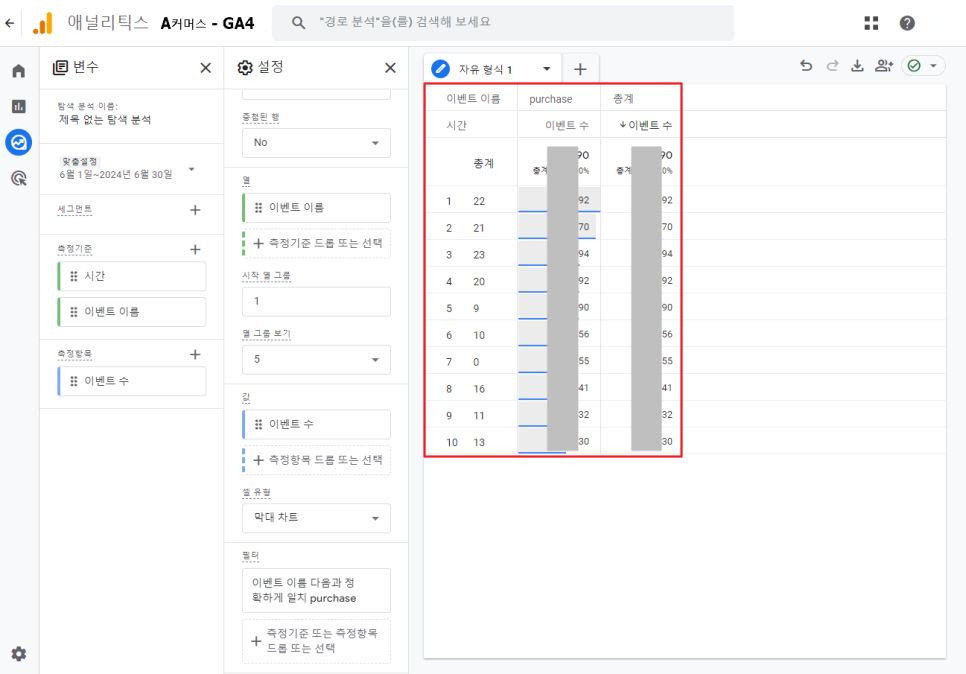
Task: Select table row 2 hour 21
Action: click(553, 228)
